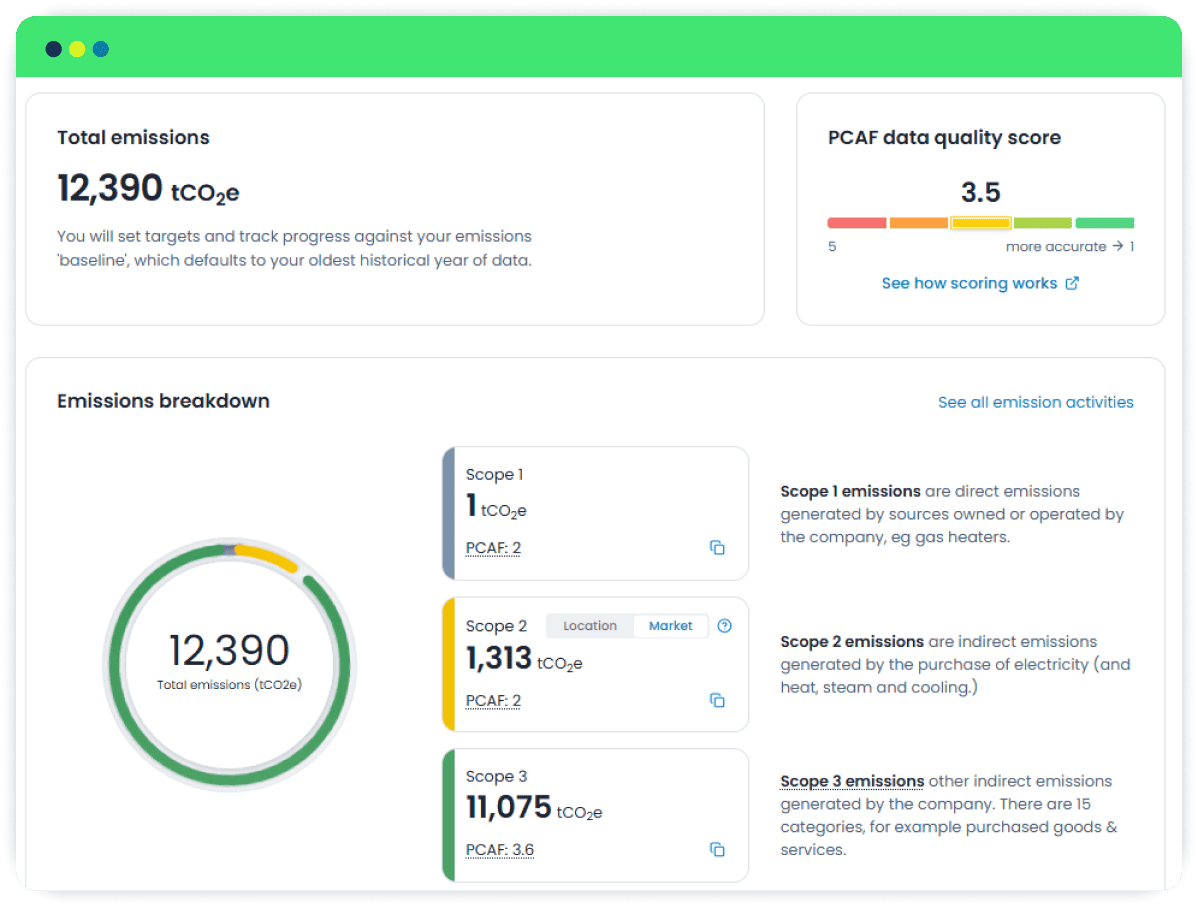
Task: Click the Scope 1 card title
Action: (494, 475)
